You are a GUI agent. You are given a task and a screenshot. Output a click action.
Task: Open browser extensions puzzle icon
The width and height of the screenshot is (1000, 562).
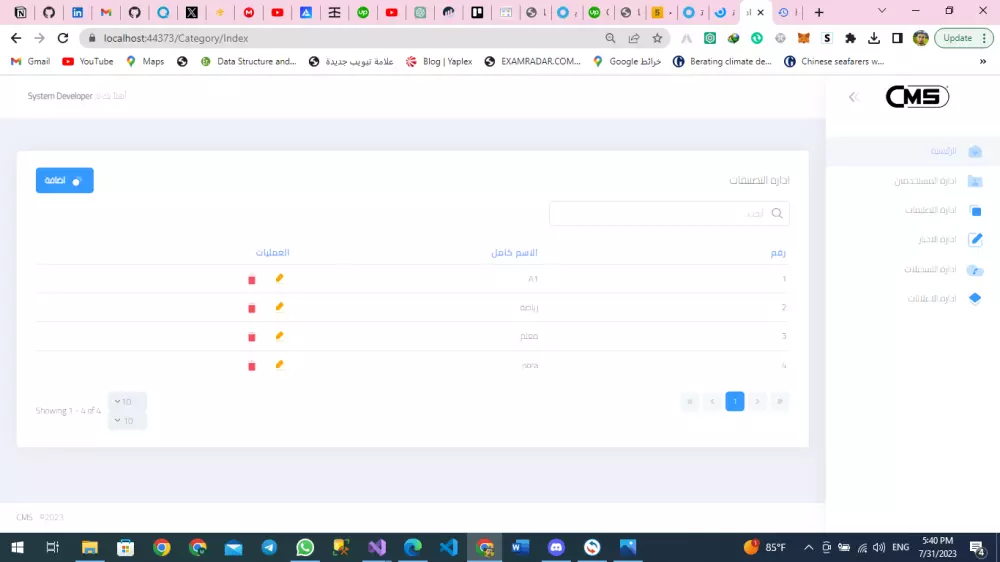click(850, 38)
